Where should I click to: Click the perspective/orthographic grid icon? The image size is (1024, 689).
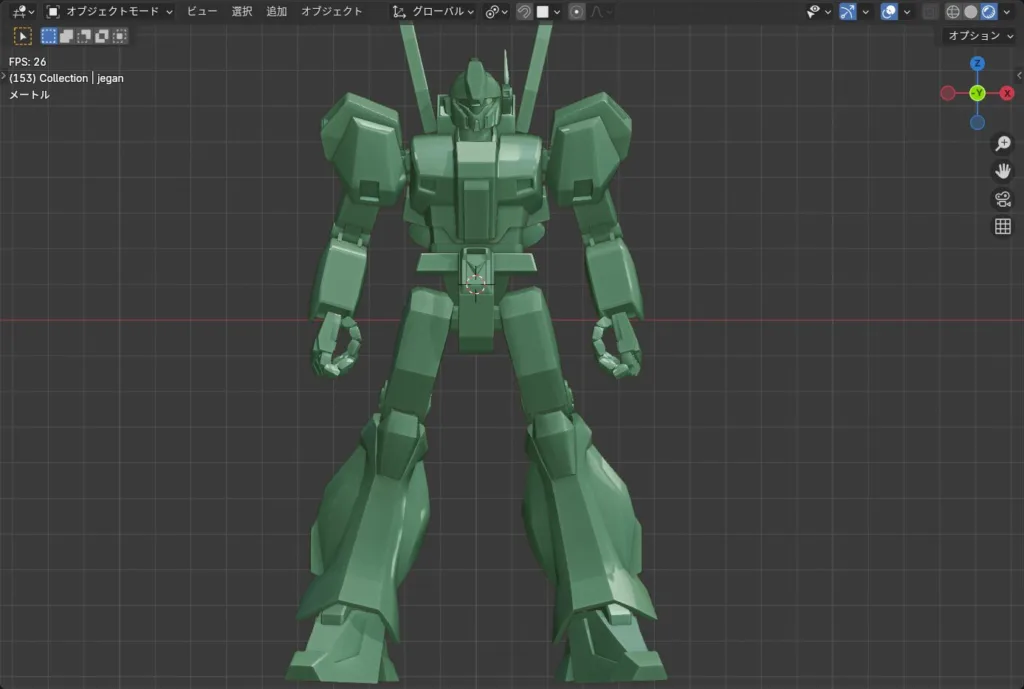coord(1002,227)
